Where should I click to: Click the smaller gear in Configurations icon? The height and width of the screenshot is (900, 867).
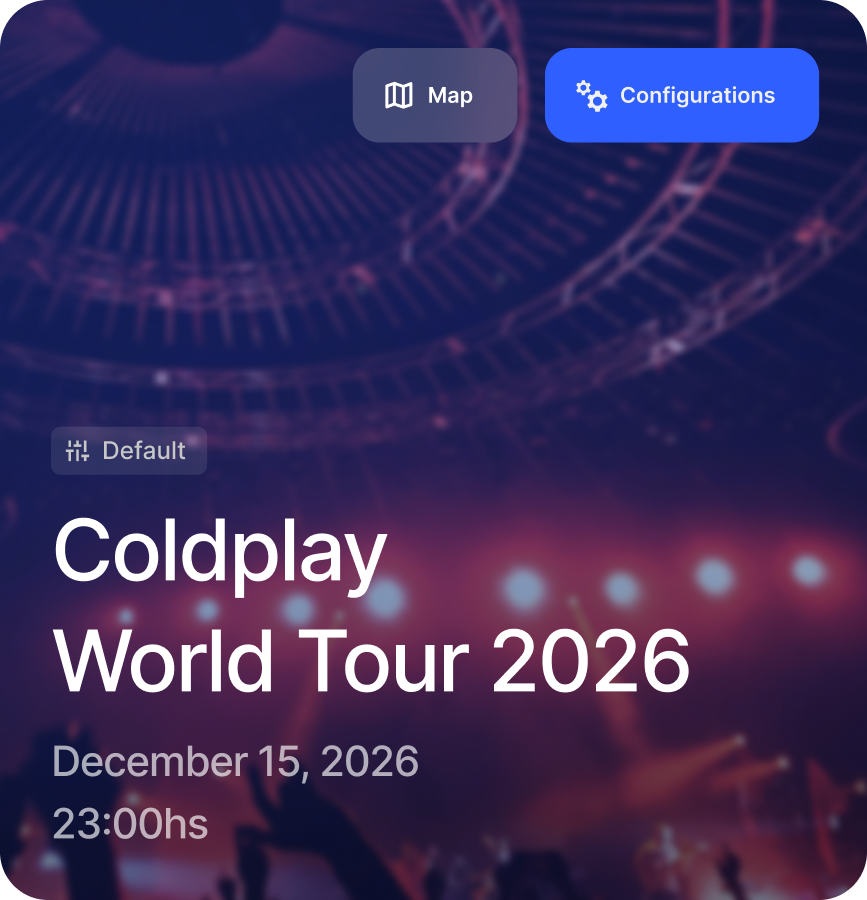583,88
